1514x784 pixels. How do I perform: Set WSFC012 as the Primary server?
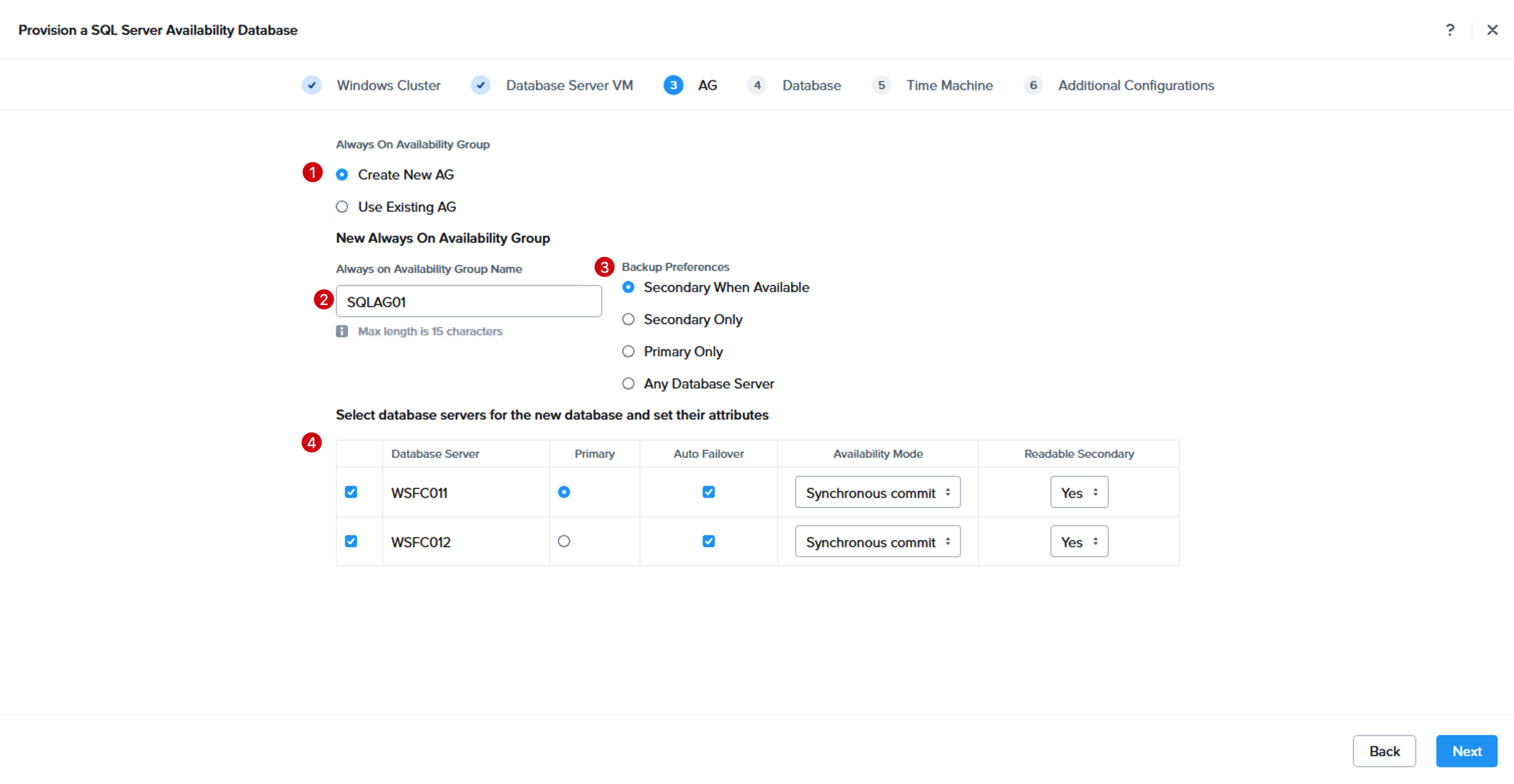(x=564, y=541)
